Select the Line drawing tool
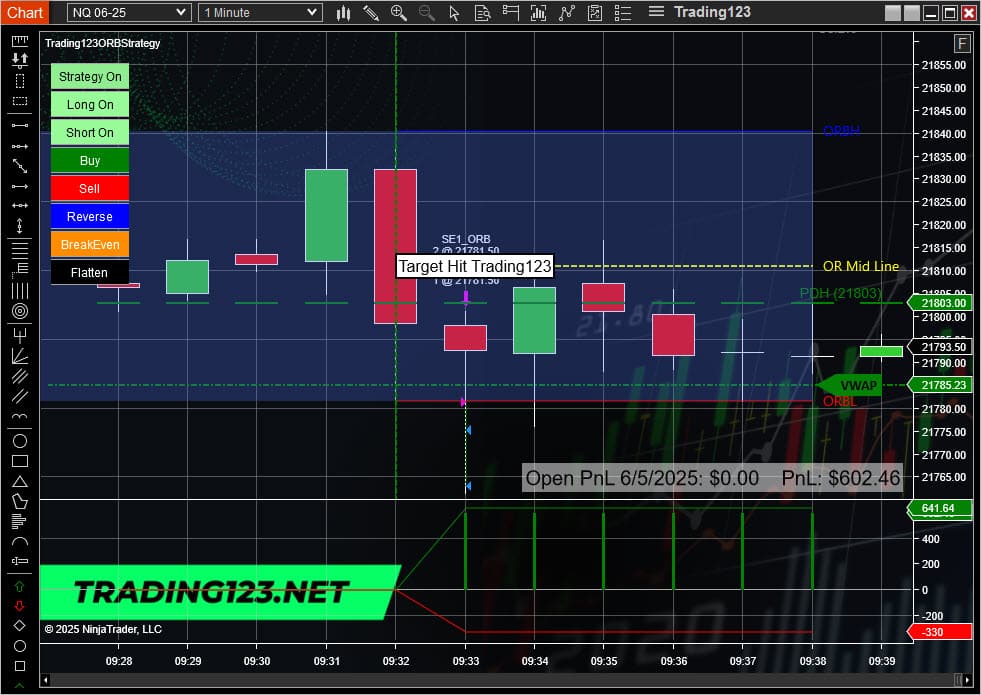Image resolution: width=981 pixels, height=695 pixels. [x=20, y=125]
